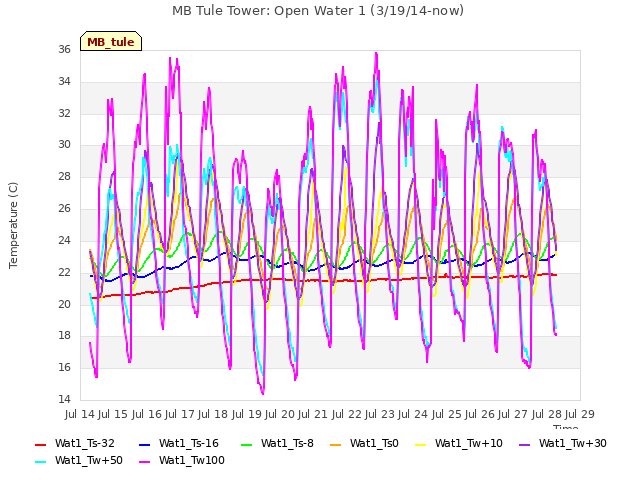Click the 34 y-axis tick value
The width and height of the screenshot is (640, 480).
coord(64,81)
